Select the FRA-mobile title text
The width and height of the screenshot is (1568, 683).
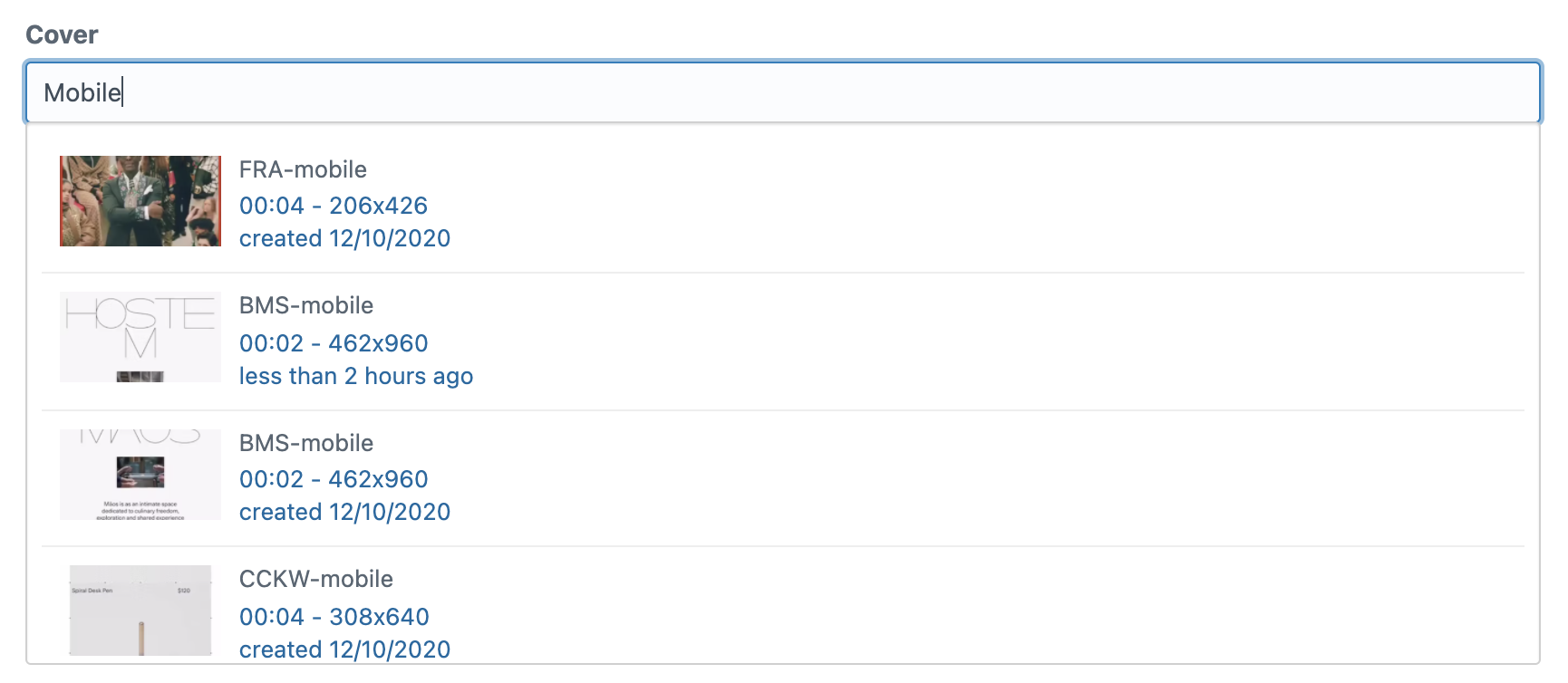(x=303, y=169)
